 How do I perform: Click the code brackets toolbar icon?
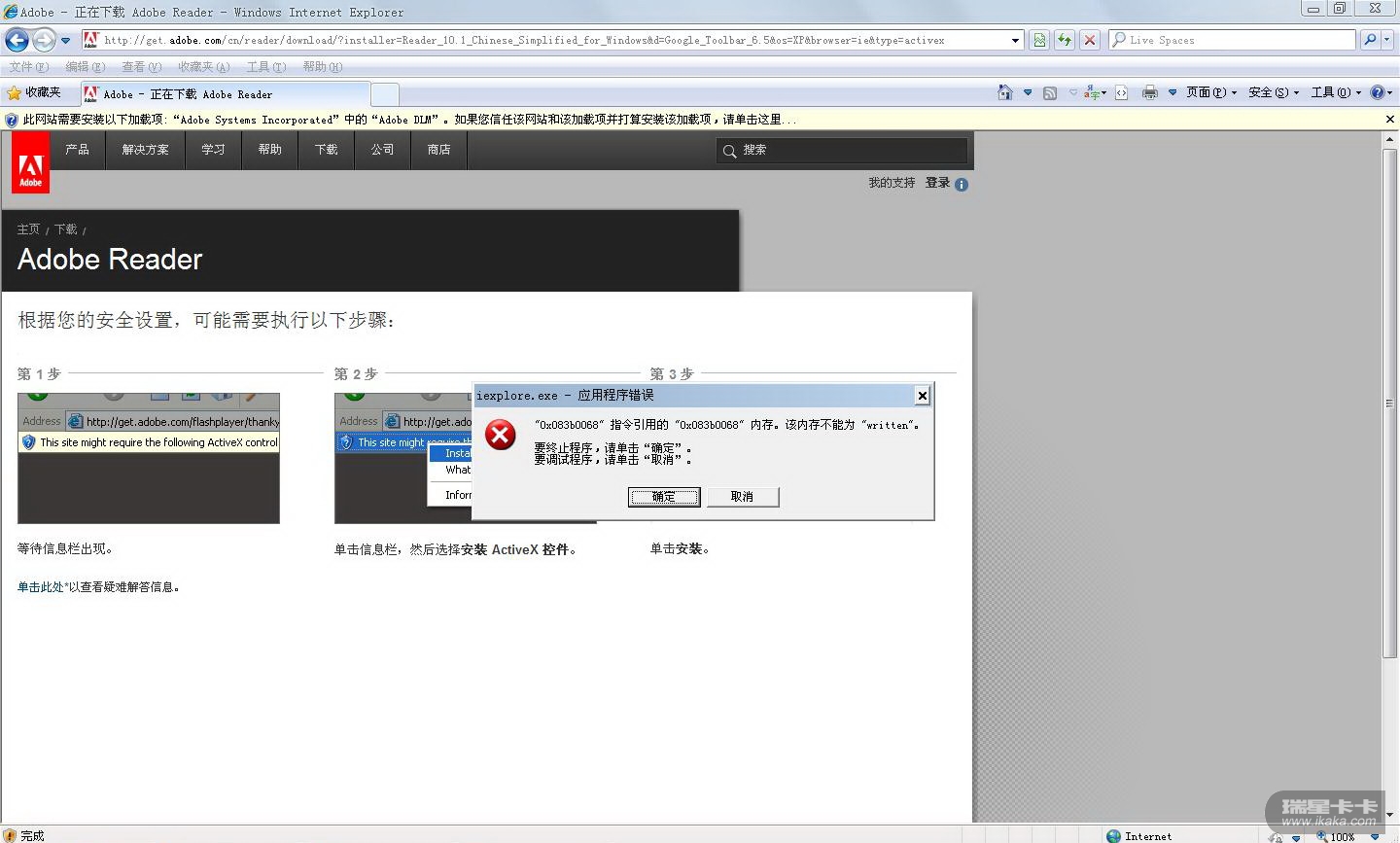pos(1121,93)
